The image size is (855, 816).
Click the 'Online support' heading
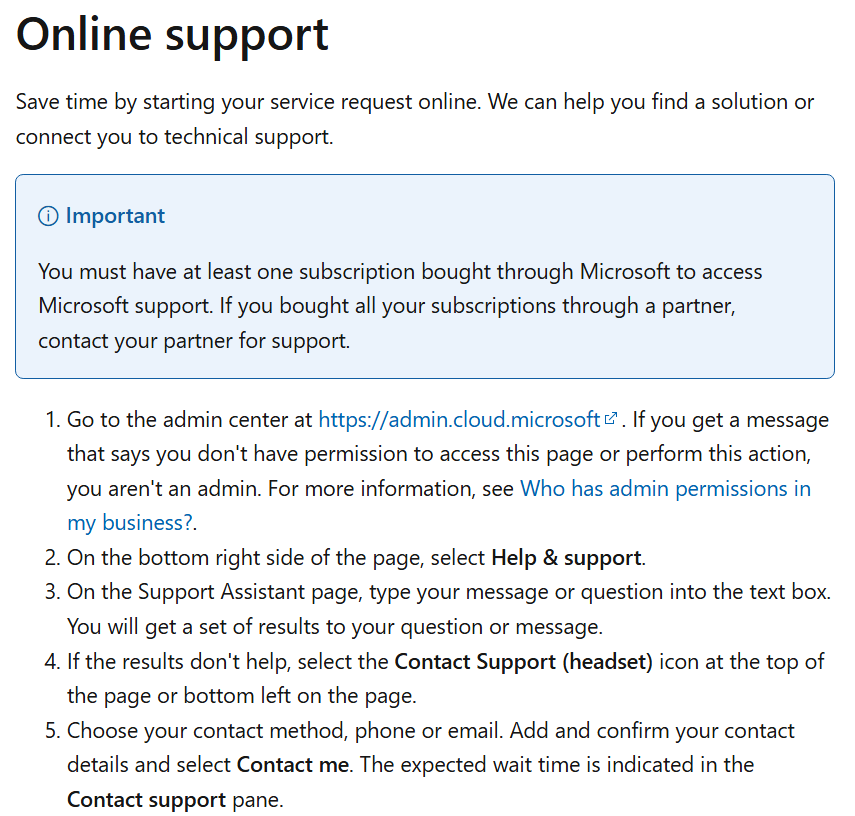(x=172, y=35)
